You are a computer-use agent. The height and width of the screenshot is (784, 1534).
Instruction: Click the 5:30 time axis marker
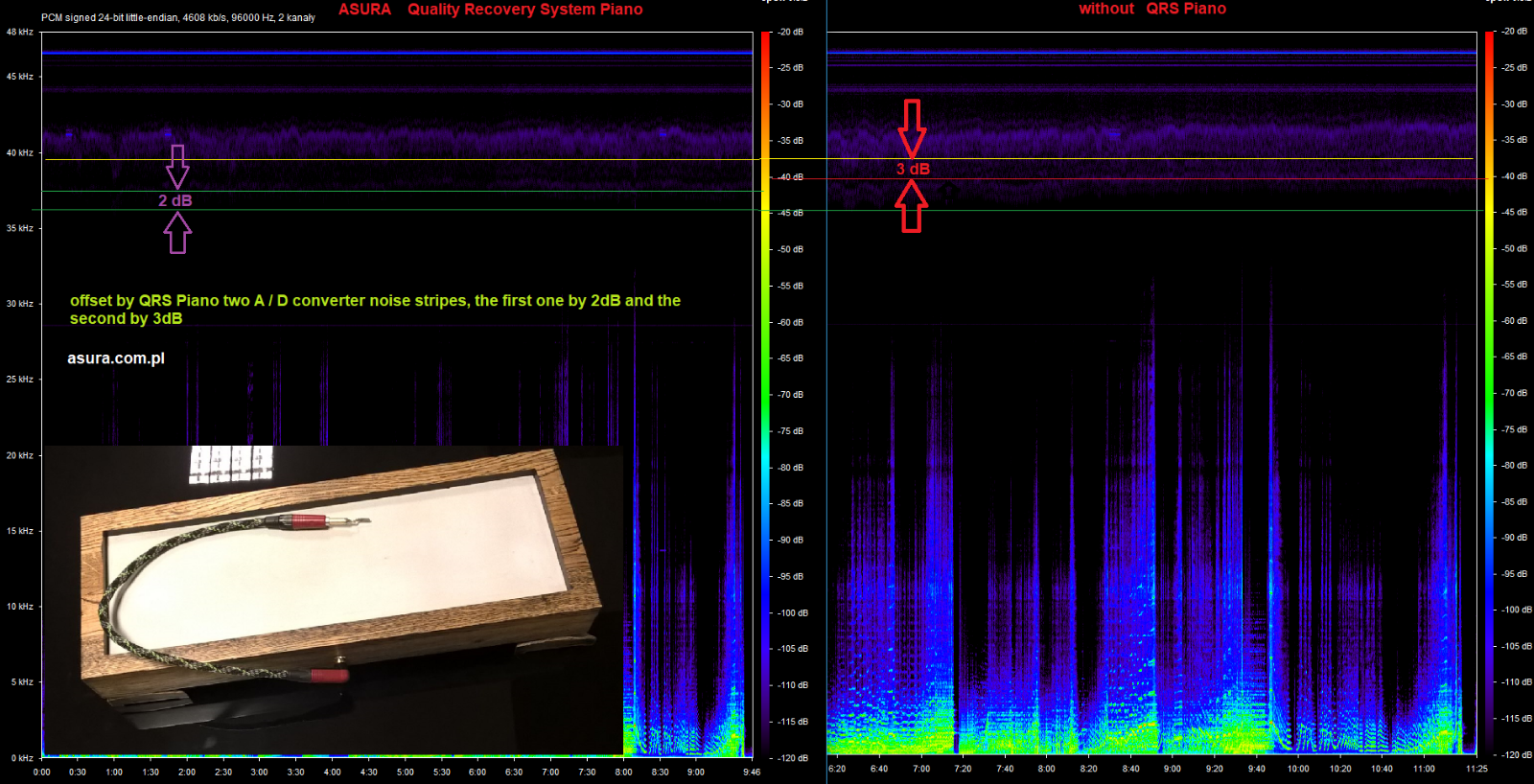click(441, 772)
